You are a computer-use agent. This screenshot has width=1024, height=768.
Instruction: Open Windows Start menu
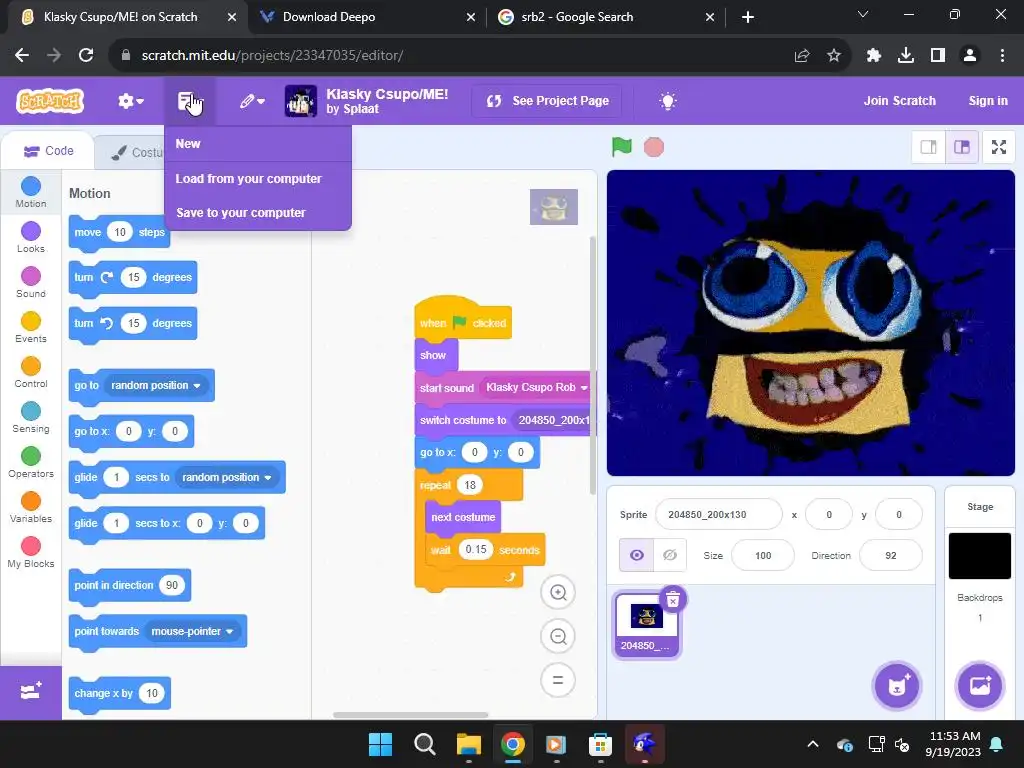click(380, 744)
